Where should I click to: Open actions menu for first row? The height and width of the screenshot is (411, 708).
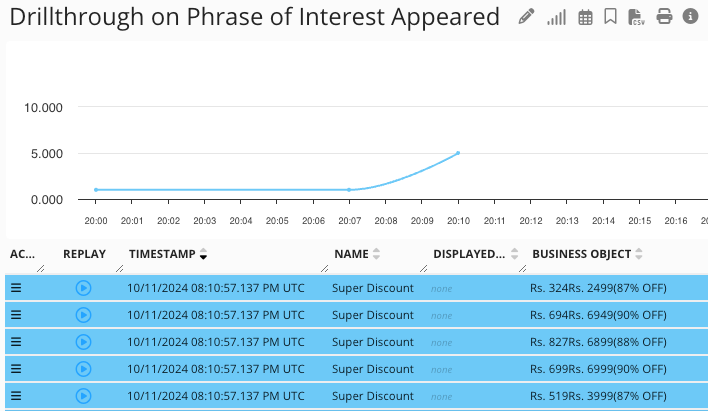[x=16, y=288]
